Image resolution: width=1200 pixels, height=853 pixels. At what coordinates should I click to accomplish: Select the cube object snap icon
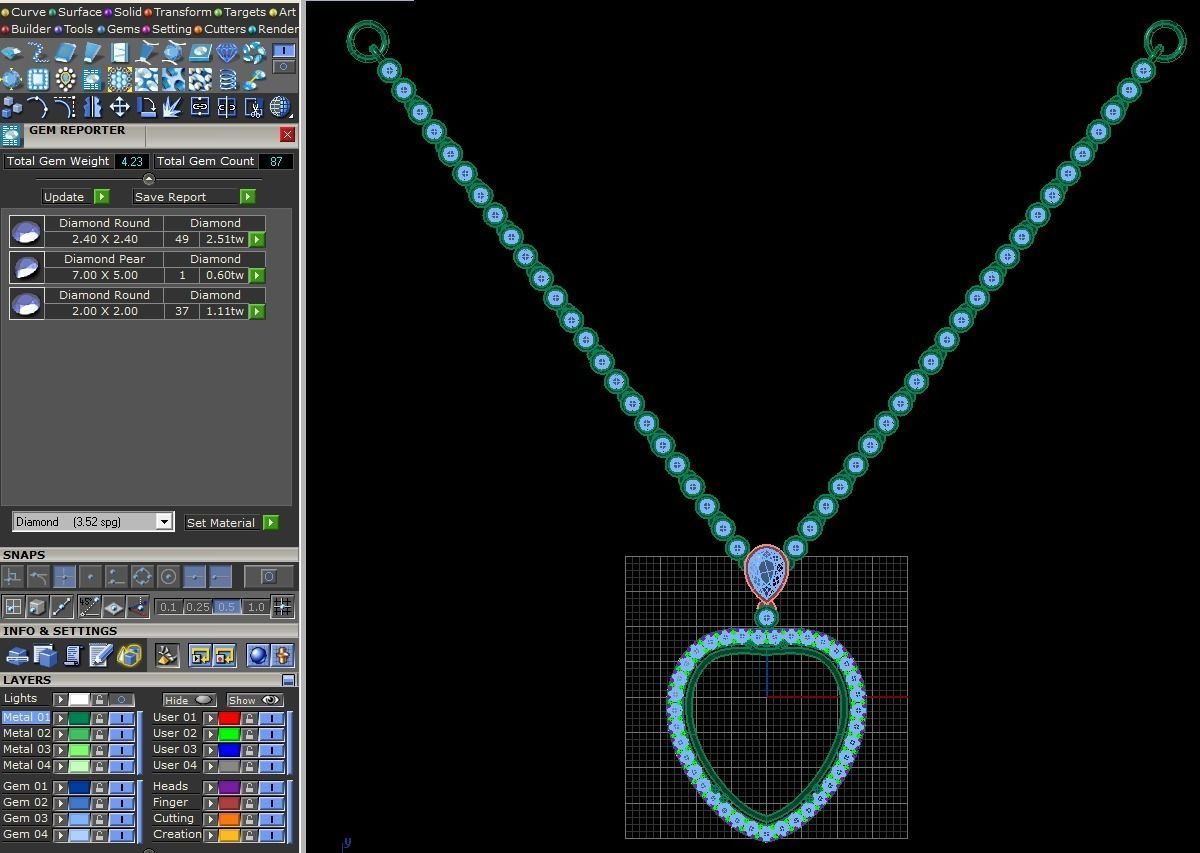[x=37, y=606]
